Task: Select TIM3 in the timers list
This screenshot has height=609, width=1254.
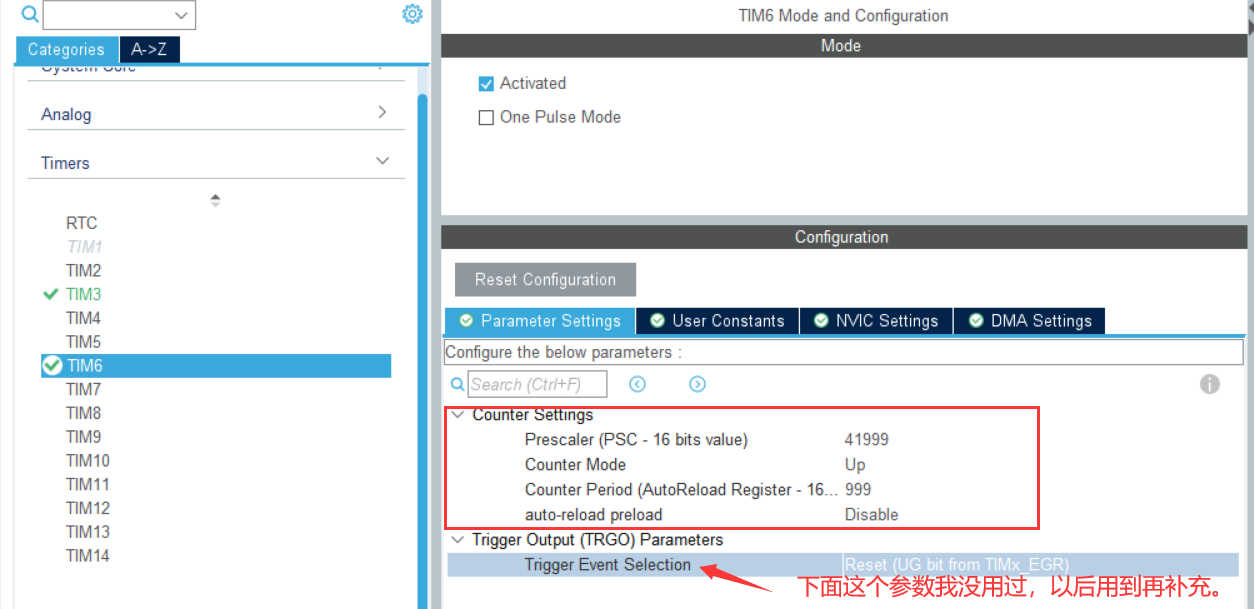Action: click(x=83, y=294)
